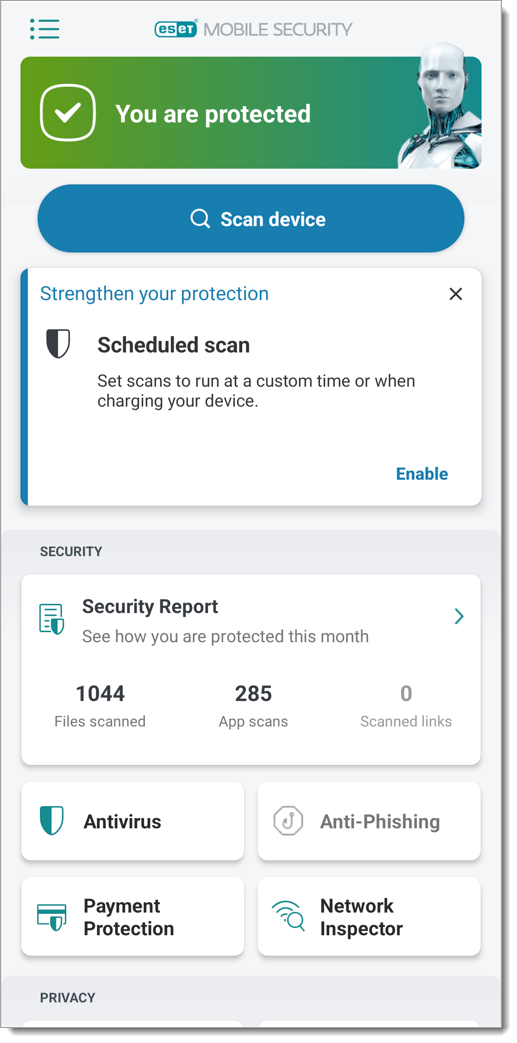Click the ESET Mobile Security logo
Screen dimensions: 517x1043
click(253, 29)
